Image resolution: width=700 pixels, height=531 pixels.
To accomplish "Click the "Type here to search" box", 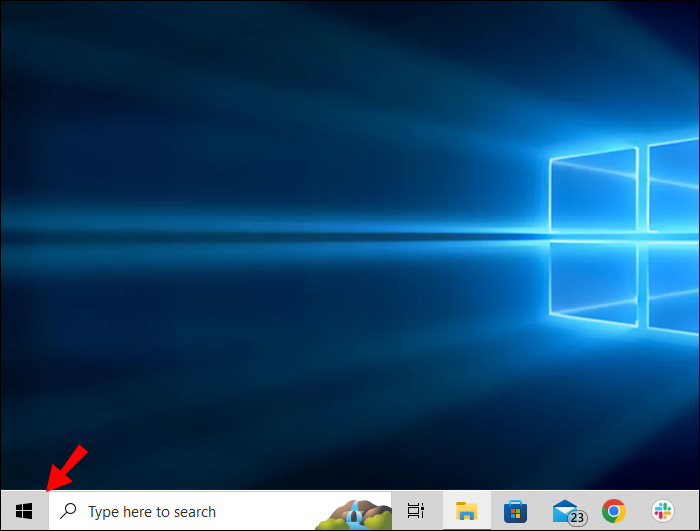I will pyautogui.click(x=220, y=511).
